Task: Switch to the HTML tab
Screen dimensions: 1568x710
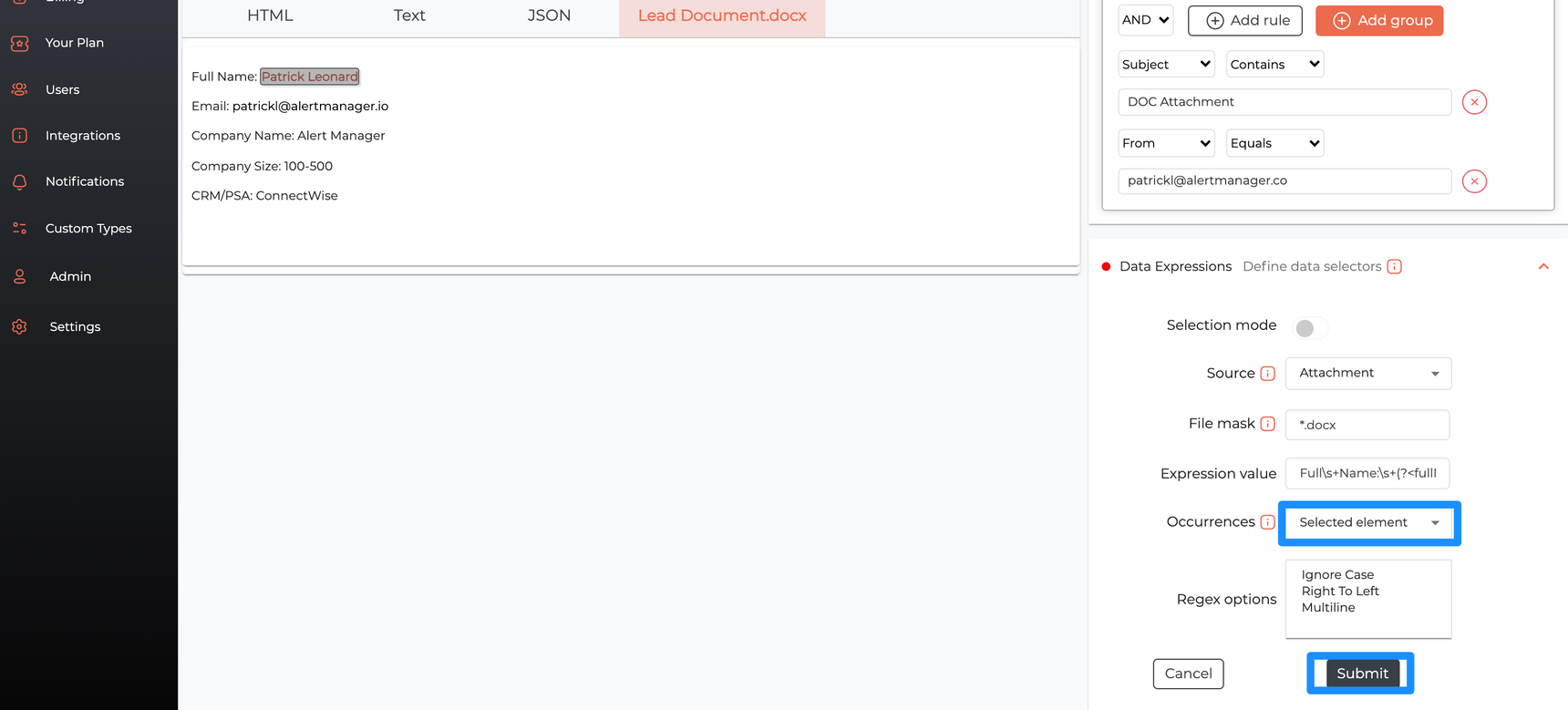Action: coord(270,16)
